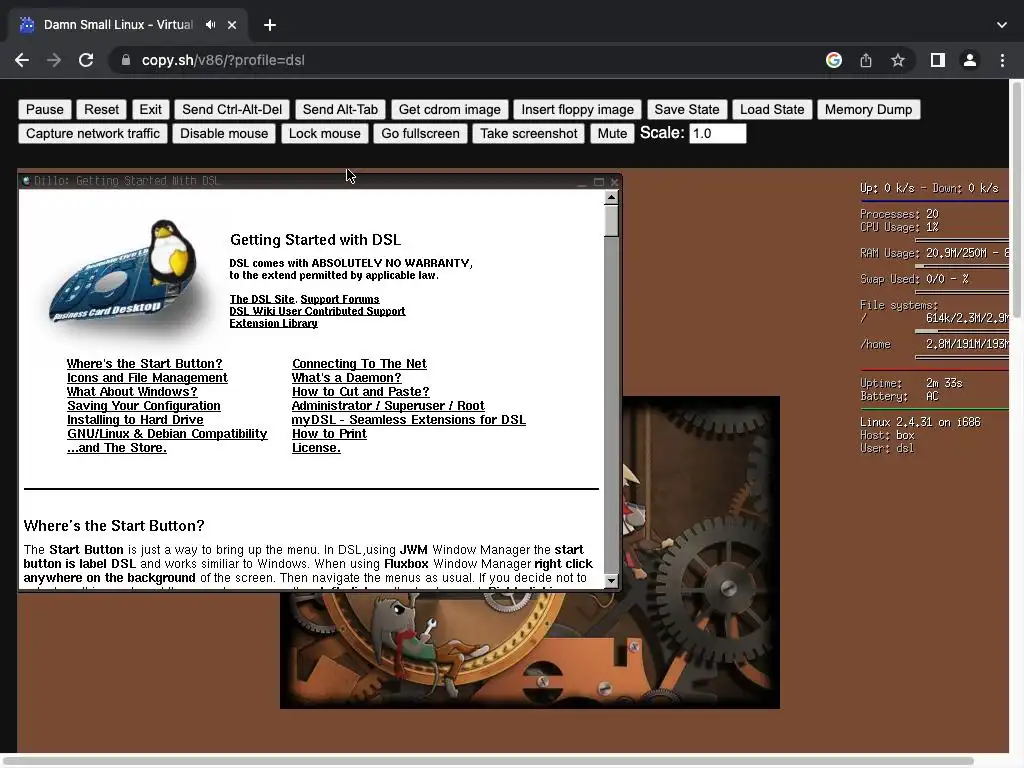Image resolution: width=1024 pixels, height=768 pixels.
Task: Bookmark this page with the star icon
Action: [x=898, y=60]
